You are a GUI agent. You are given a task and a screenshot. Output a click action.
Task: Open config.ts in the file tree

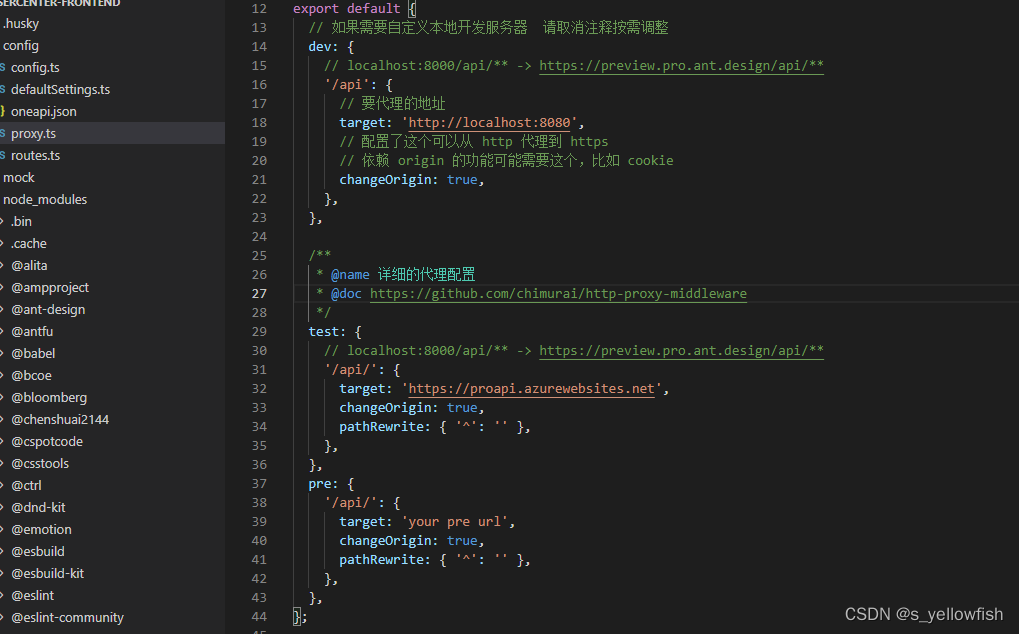click(35, 68)
